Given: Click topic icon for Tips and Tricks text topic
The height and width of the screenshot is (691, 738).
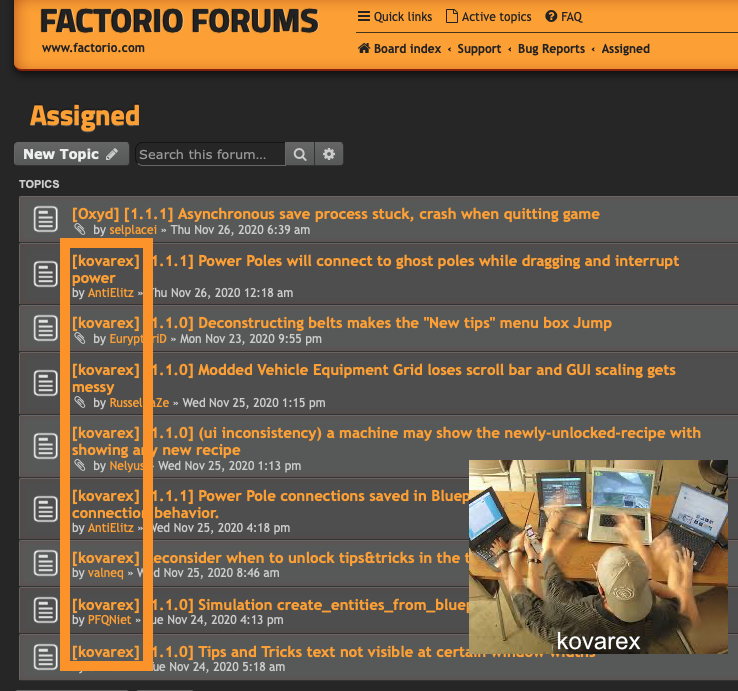Looking at the screenshot, I should (x=46, y=657).
